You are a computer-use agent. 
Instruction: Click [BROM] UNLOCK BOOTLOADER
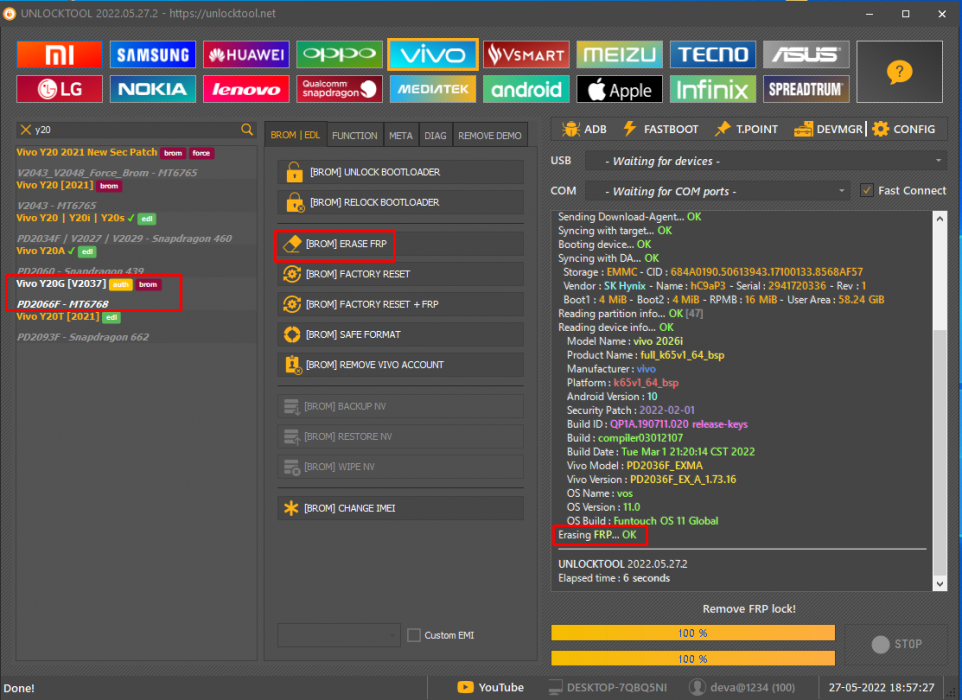[x=401, y=172]
